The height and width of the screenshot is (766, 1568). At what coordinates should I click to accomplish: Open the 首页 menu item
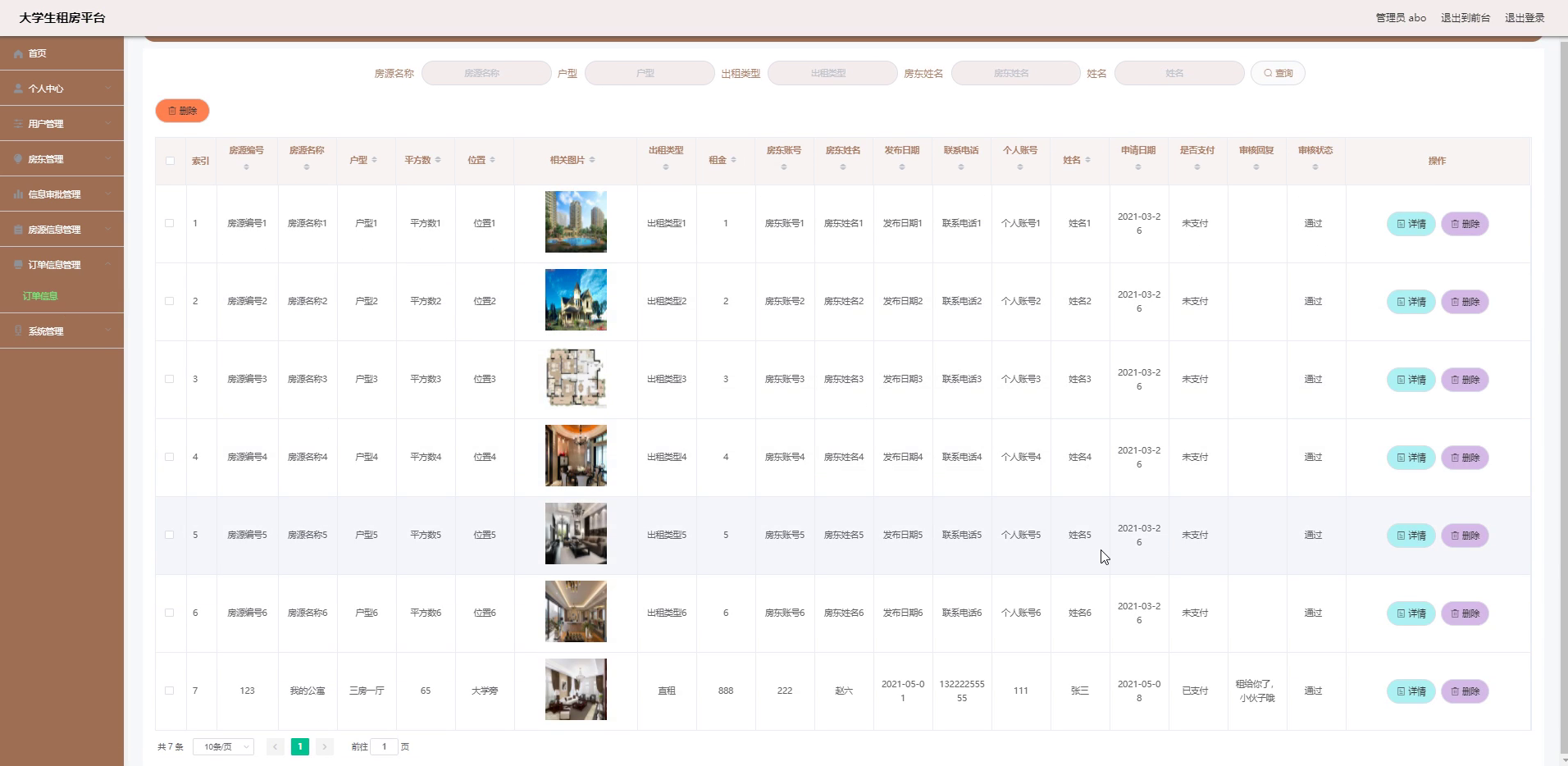62,53
